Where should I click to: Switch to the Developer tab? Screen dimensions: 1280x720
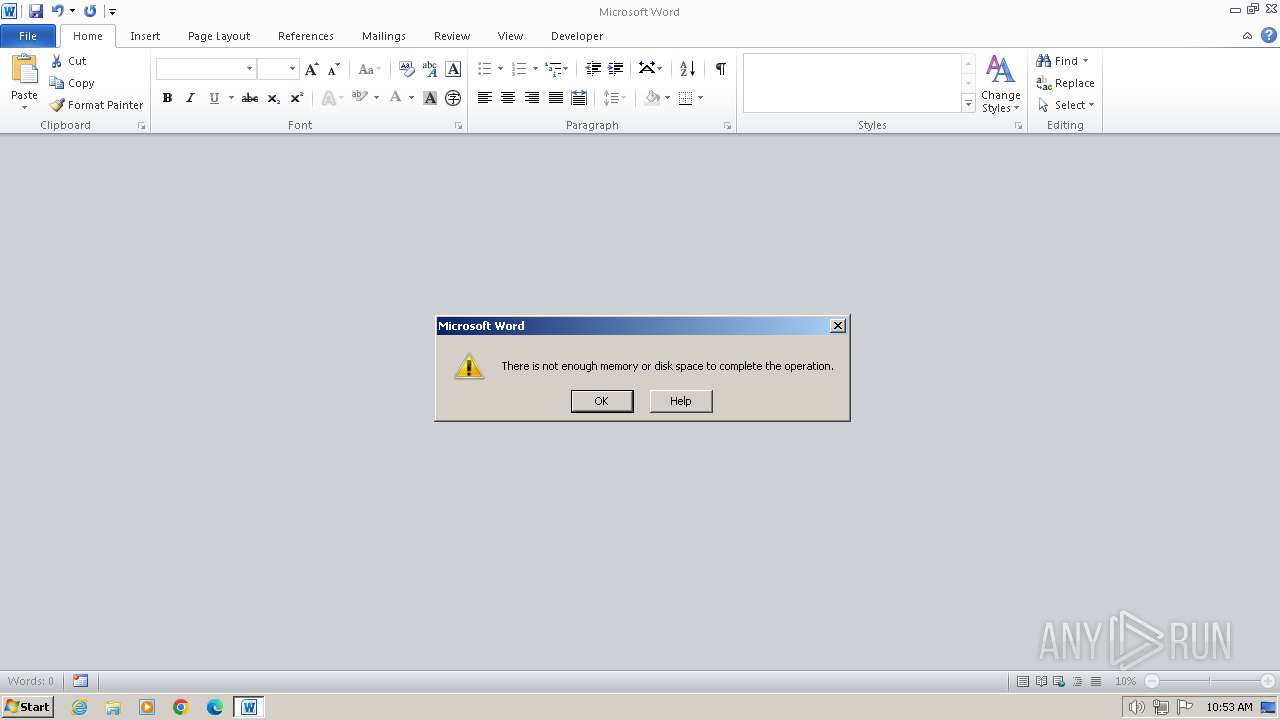click(x=577, y=36)
